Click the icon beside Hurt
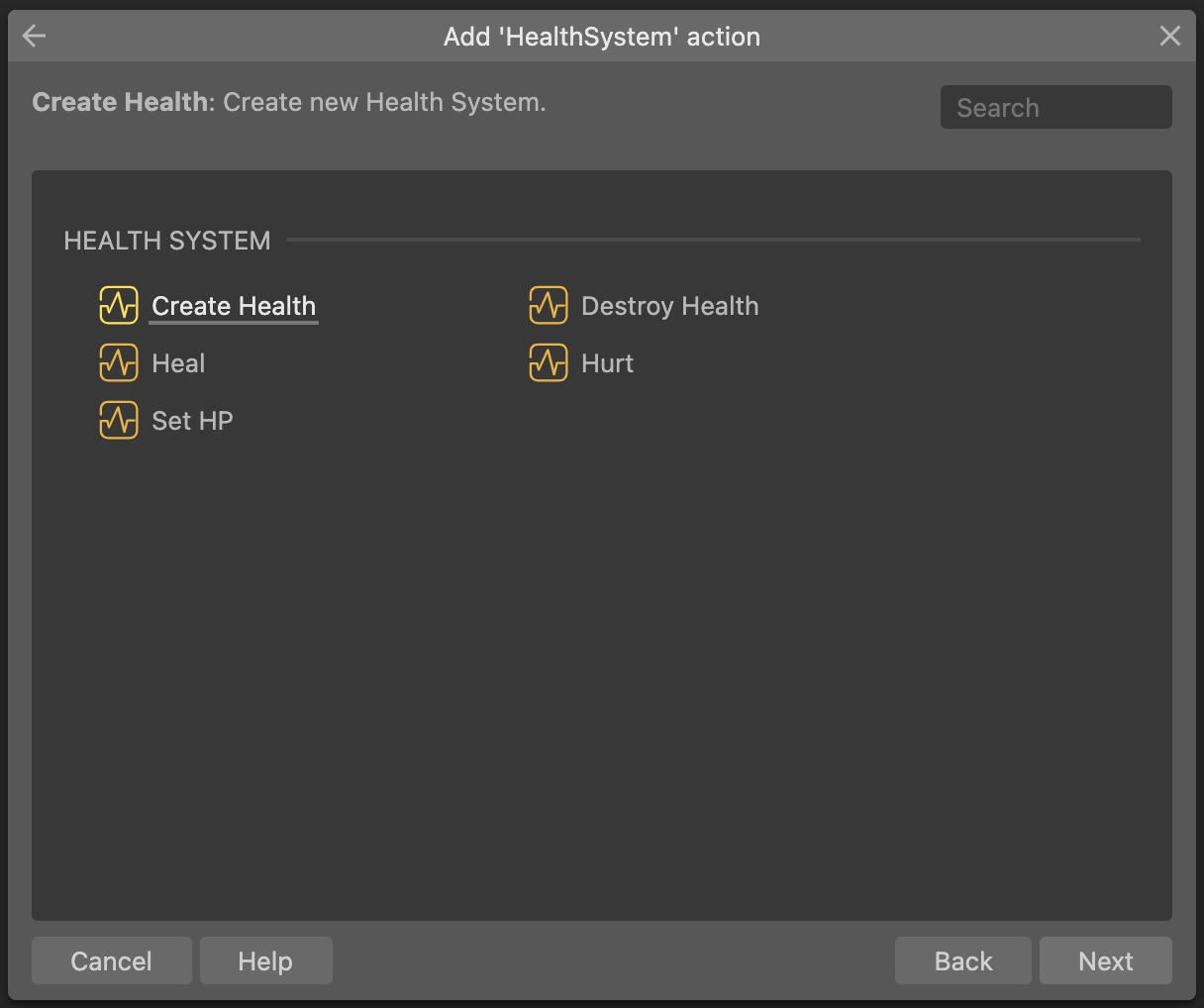 tap(549, 363)
